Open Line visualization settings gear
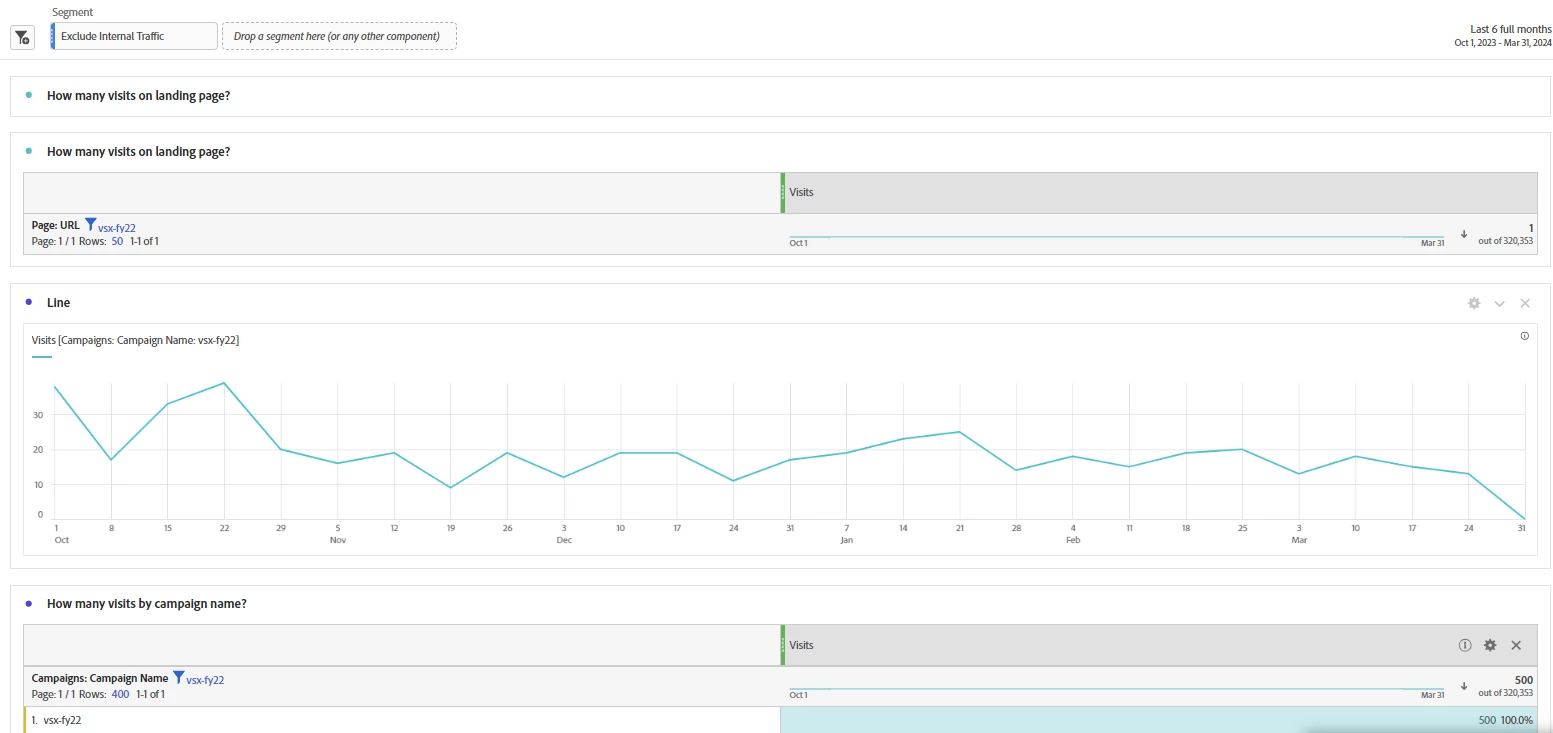The image size is (1553, 733). 1474,303
